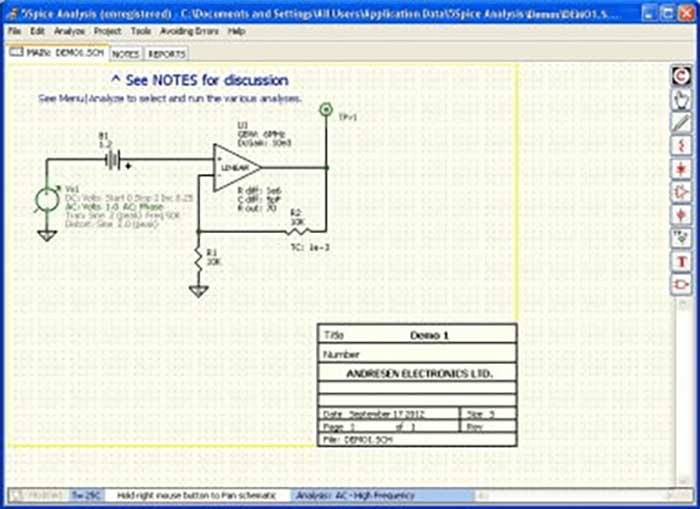Open the Analyze menu
Image resolution: width=700 pixels, height=509 pixels.
(x=69, y=32)
